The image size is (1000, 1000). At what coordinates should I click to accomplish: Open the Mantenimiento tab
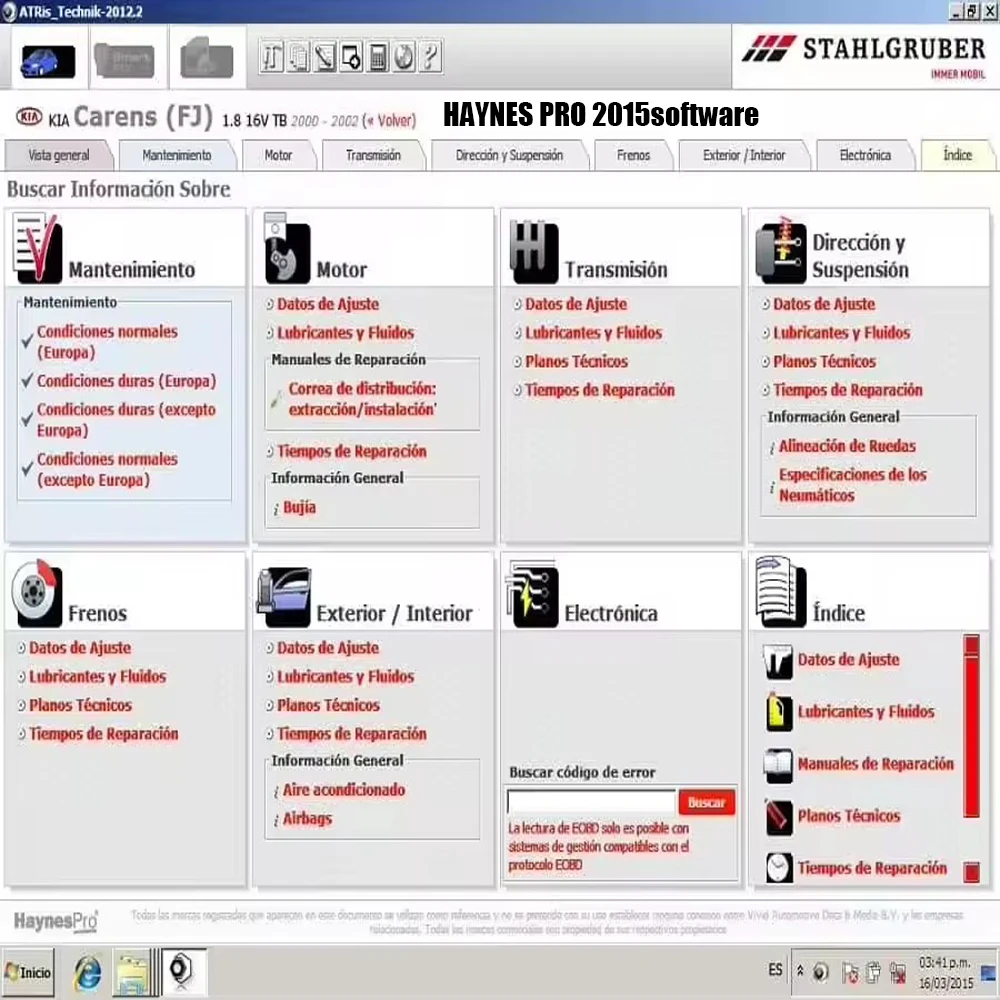(177, 155)
